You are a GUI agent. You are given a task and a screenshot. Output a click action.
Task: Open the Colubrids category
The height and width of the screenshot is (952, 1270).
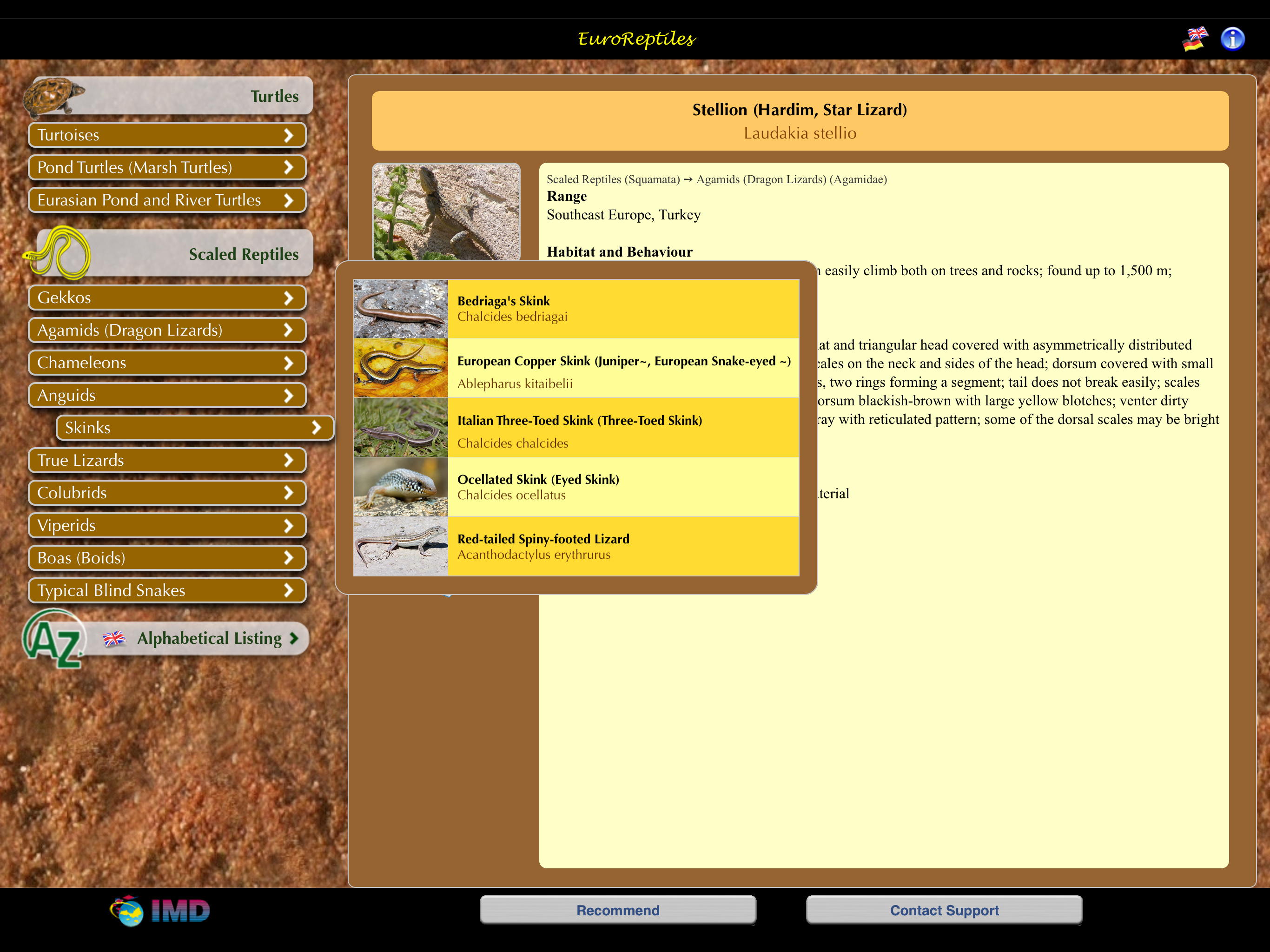167,493
